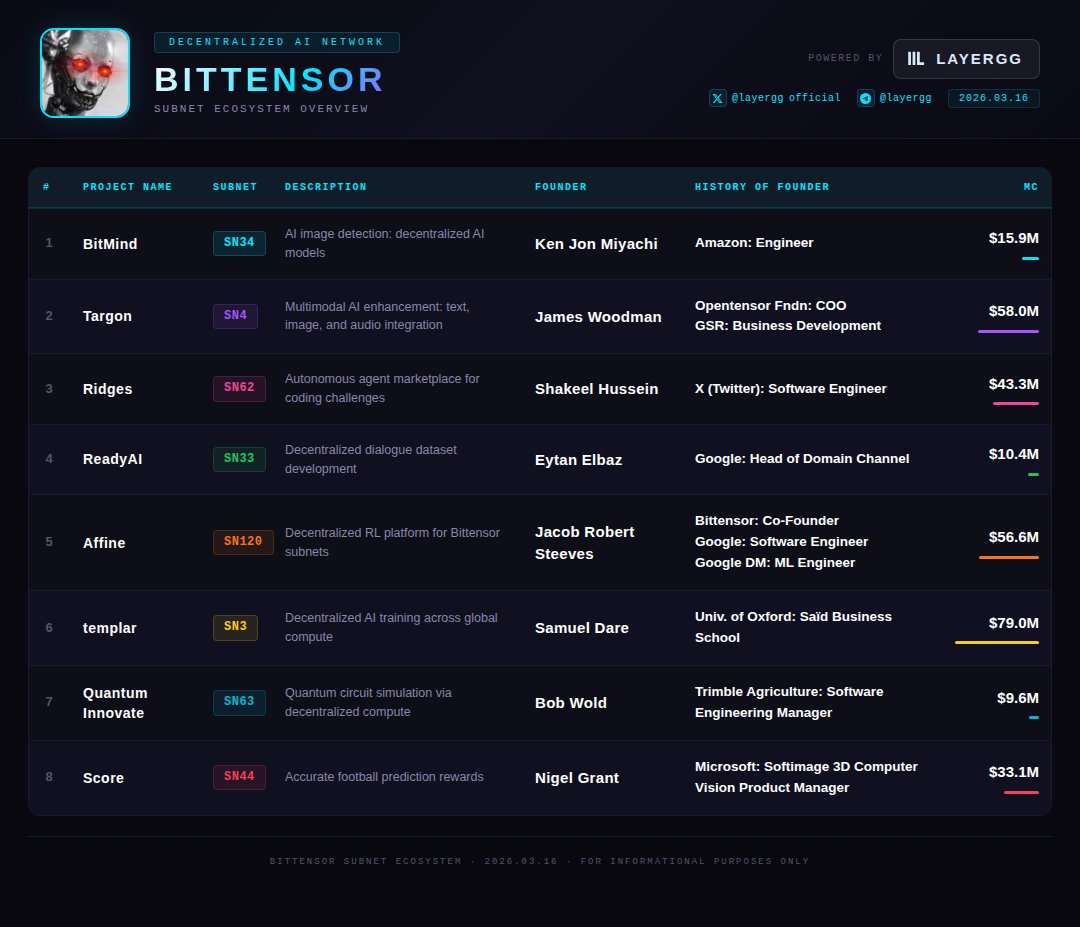
Task: Click 'Amazon: Engineer' history text
Action: click(754, 243)
